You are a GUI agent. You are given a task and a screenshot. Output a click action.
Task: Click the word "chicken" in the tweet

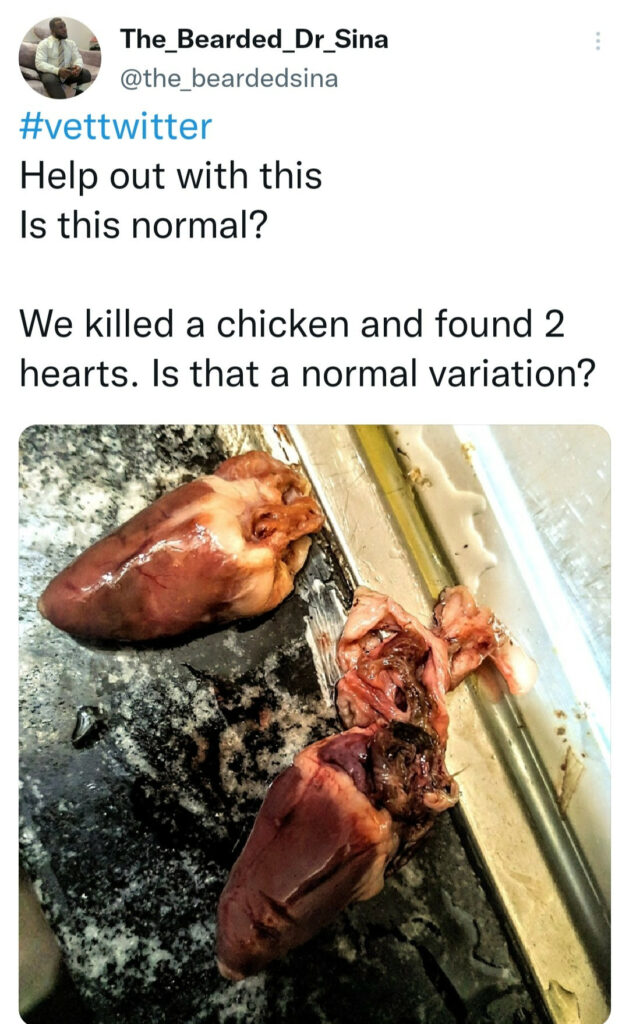291,323
